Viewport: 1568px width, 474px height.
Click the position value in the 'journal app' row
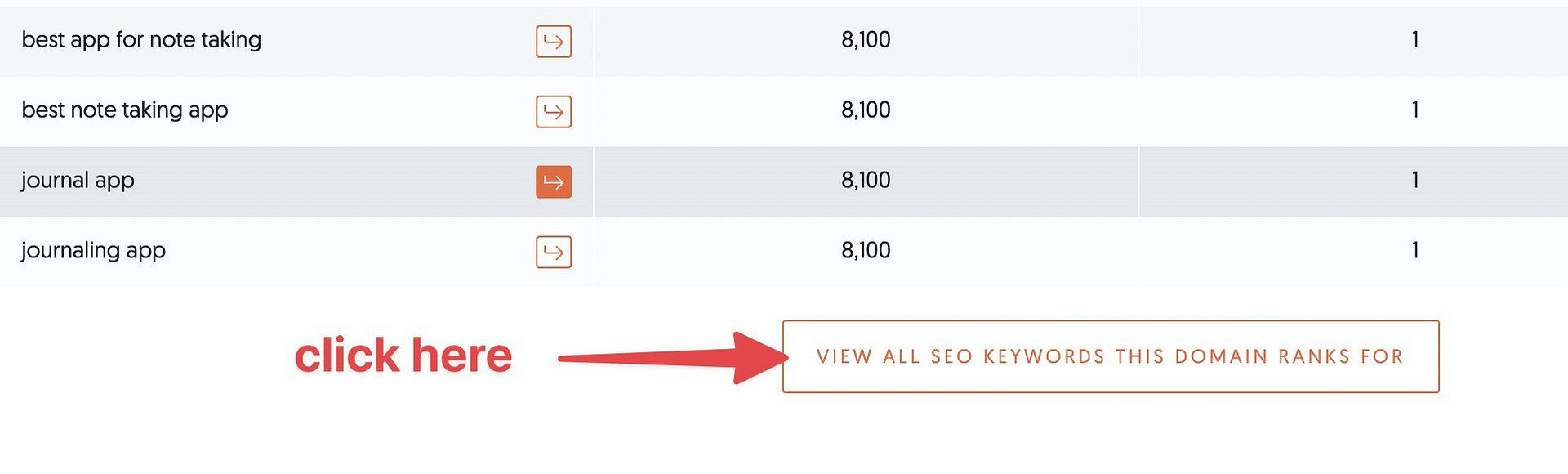coord(1414,181)
